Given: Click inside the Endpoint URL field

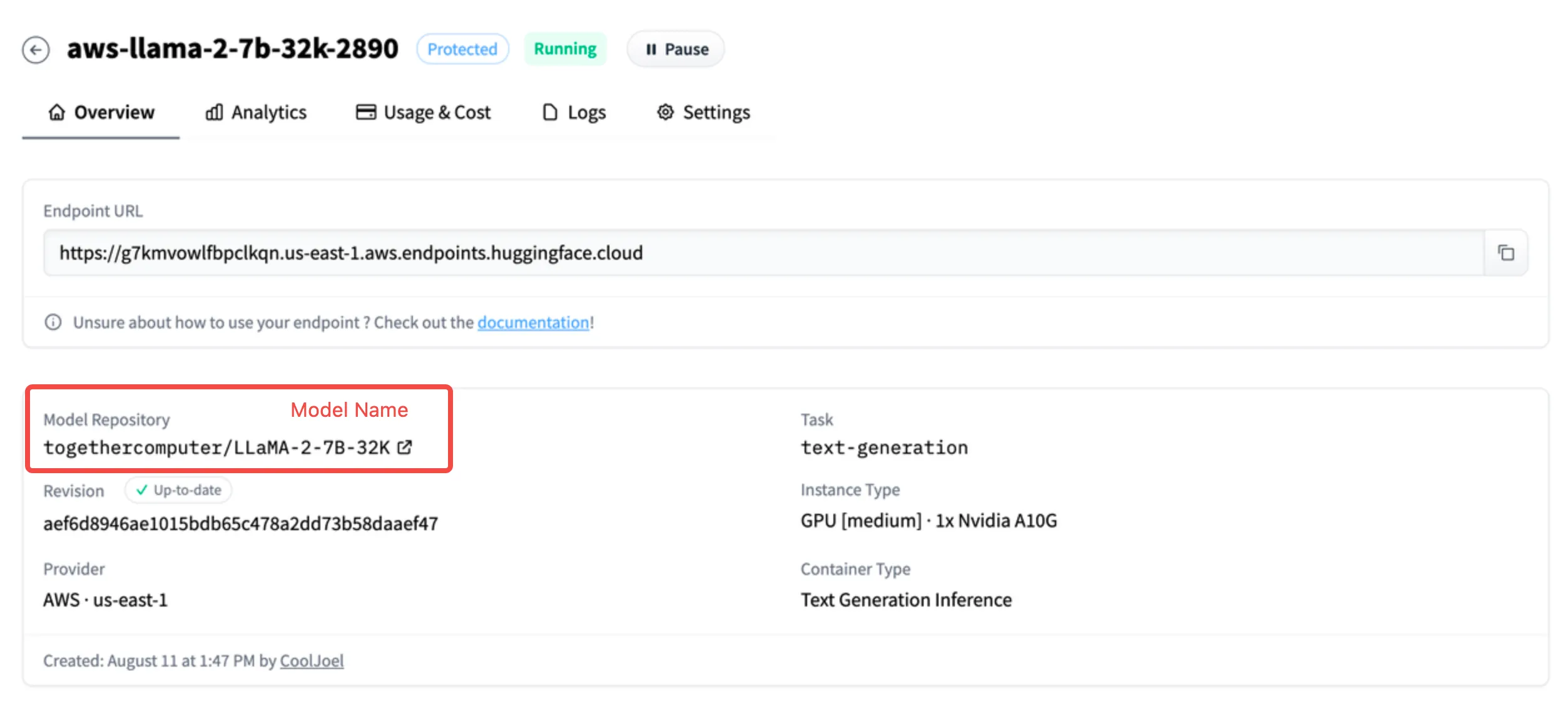Looking at the screenshot, I should [x=751, y=253].
